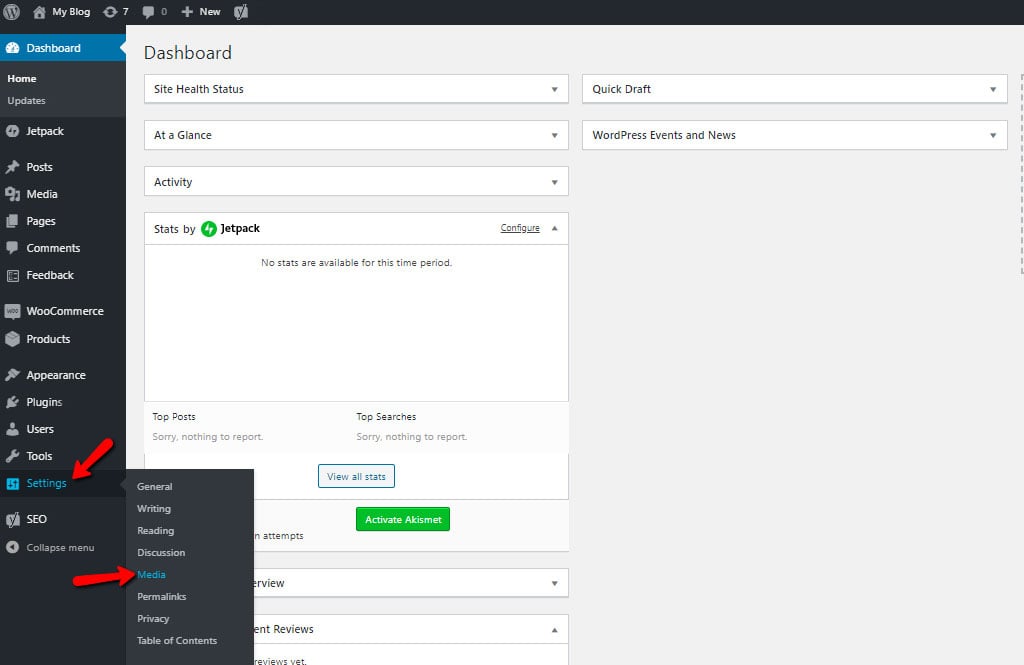Select Permalinks in the Settings submenu
The height and width of the screenshot is (665, 1024).
coord(161,596)
